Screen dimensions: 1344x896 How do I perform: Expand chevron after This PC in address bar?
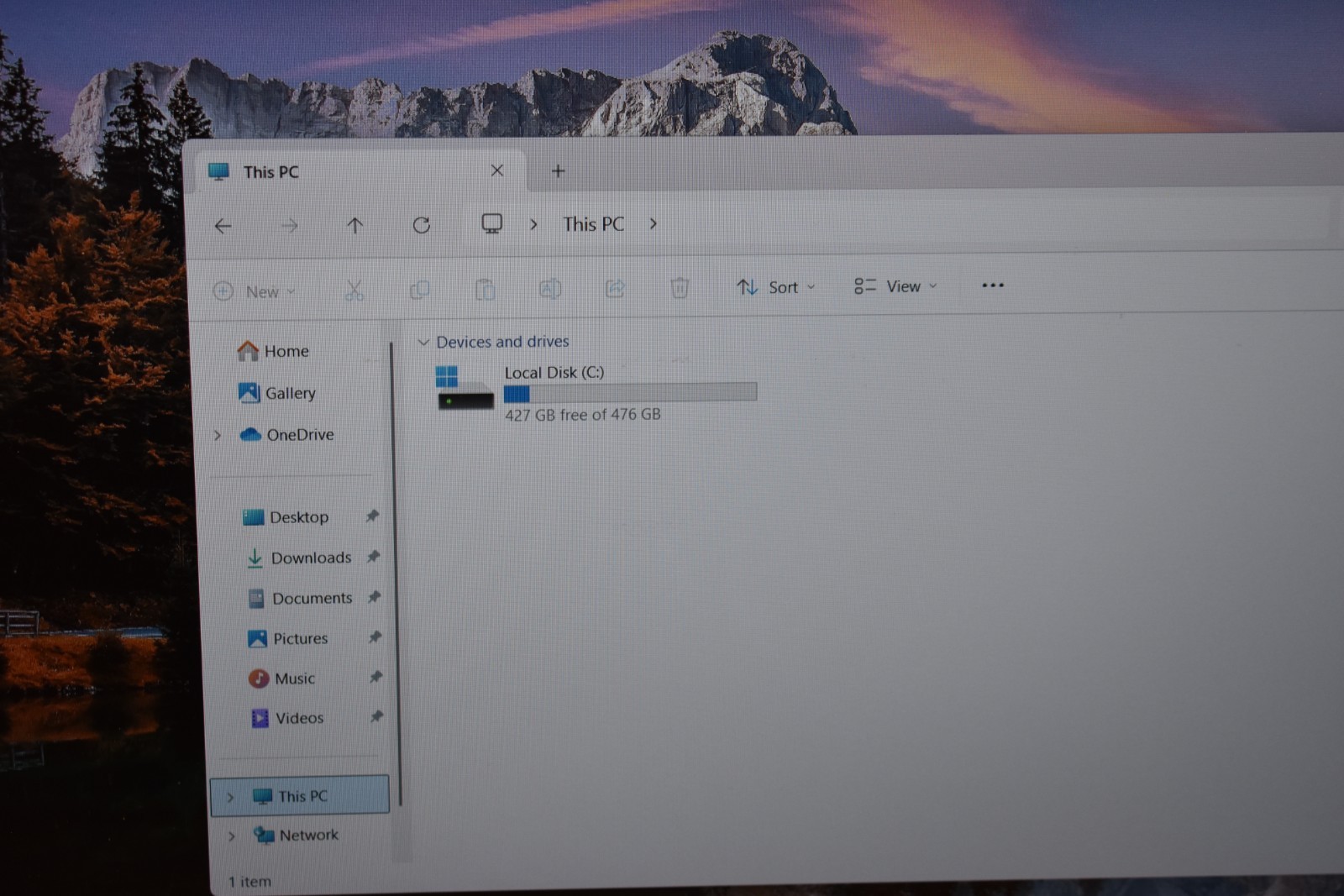(x=653, y=223)
